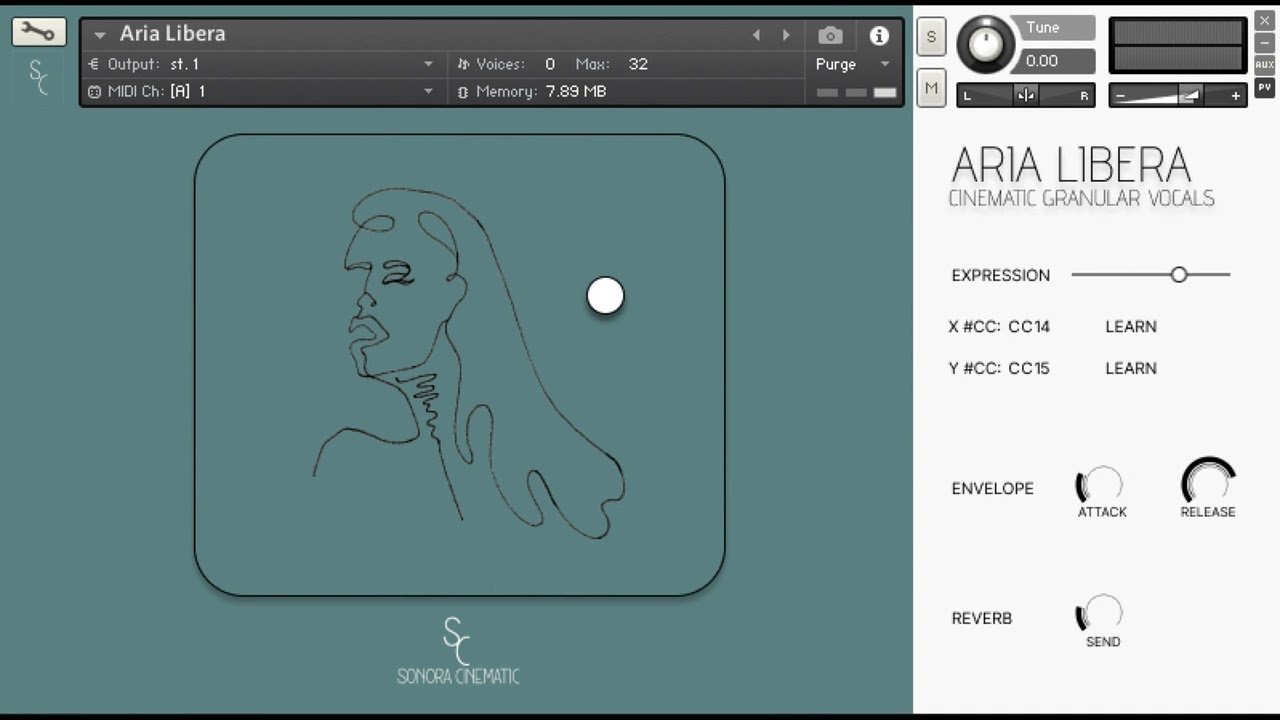1280x720 pixels.
Task: Open instrument edit mode with wrench icon
Action: [39, 32]
